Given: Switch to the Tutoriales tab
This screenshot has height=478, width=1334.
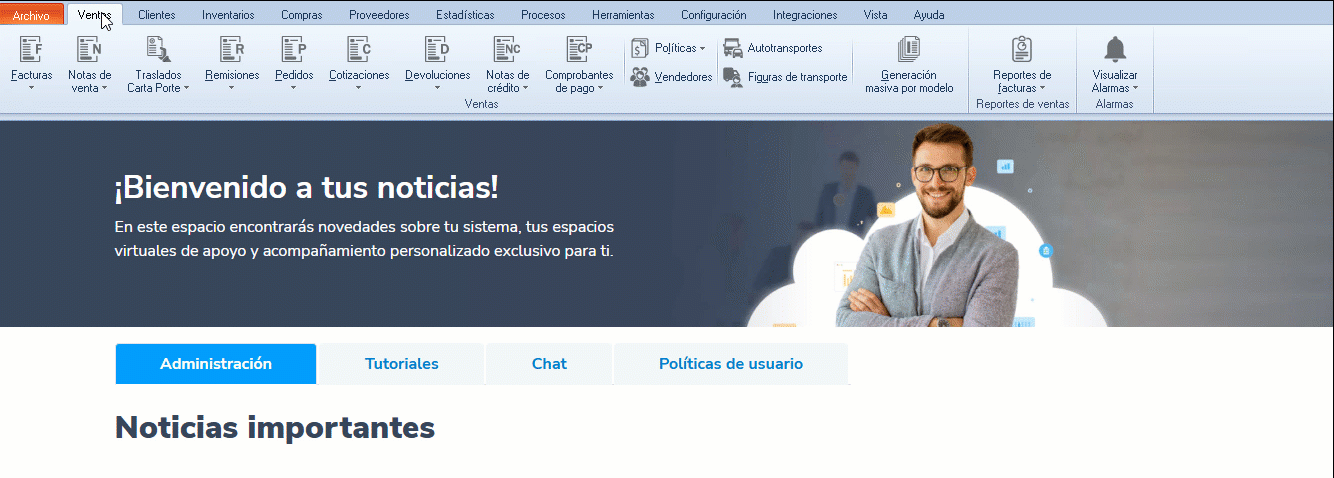Looking at the screenshot, I should click(401, 364).
